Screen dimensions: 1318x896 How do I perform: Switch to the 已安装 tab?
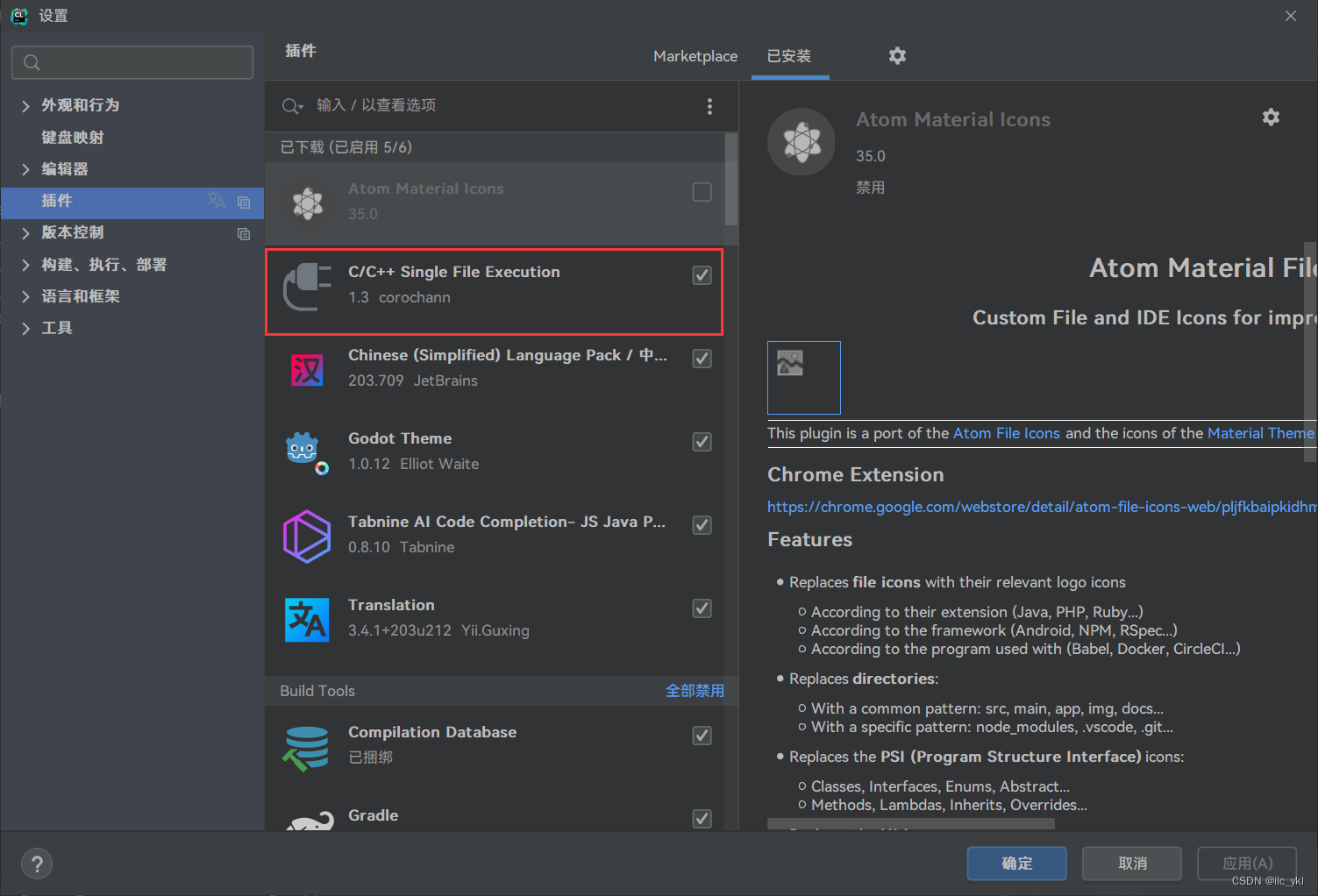789,56
